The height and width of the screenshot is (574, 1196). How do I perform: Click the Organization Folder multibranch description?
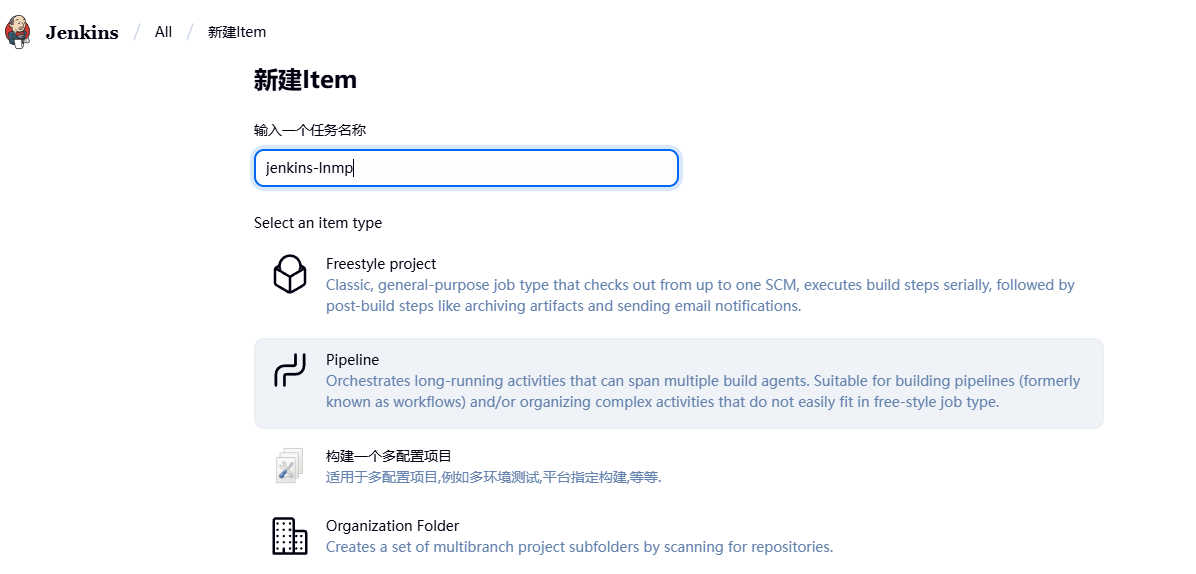pyautogui.click(x=580, y=547)
